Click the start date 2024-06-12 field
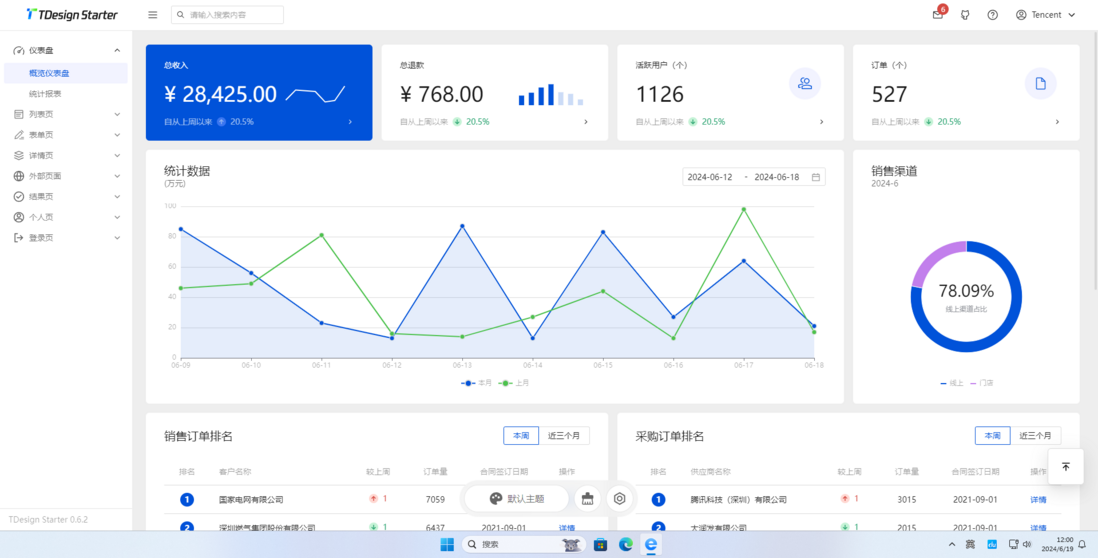The width and height of the screenshot is (1098, 558). click(x=710, y=177)
